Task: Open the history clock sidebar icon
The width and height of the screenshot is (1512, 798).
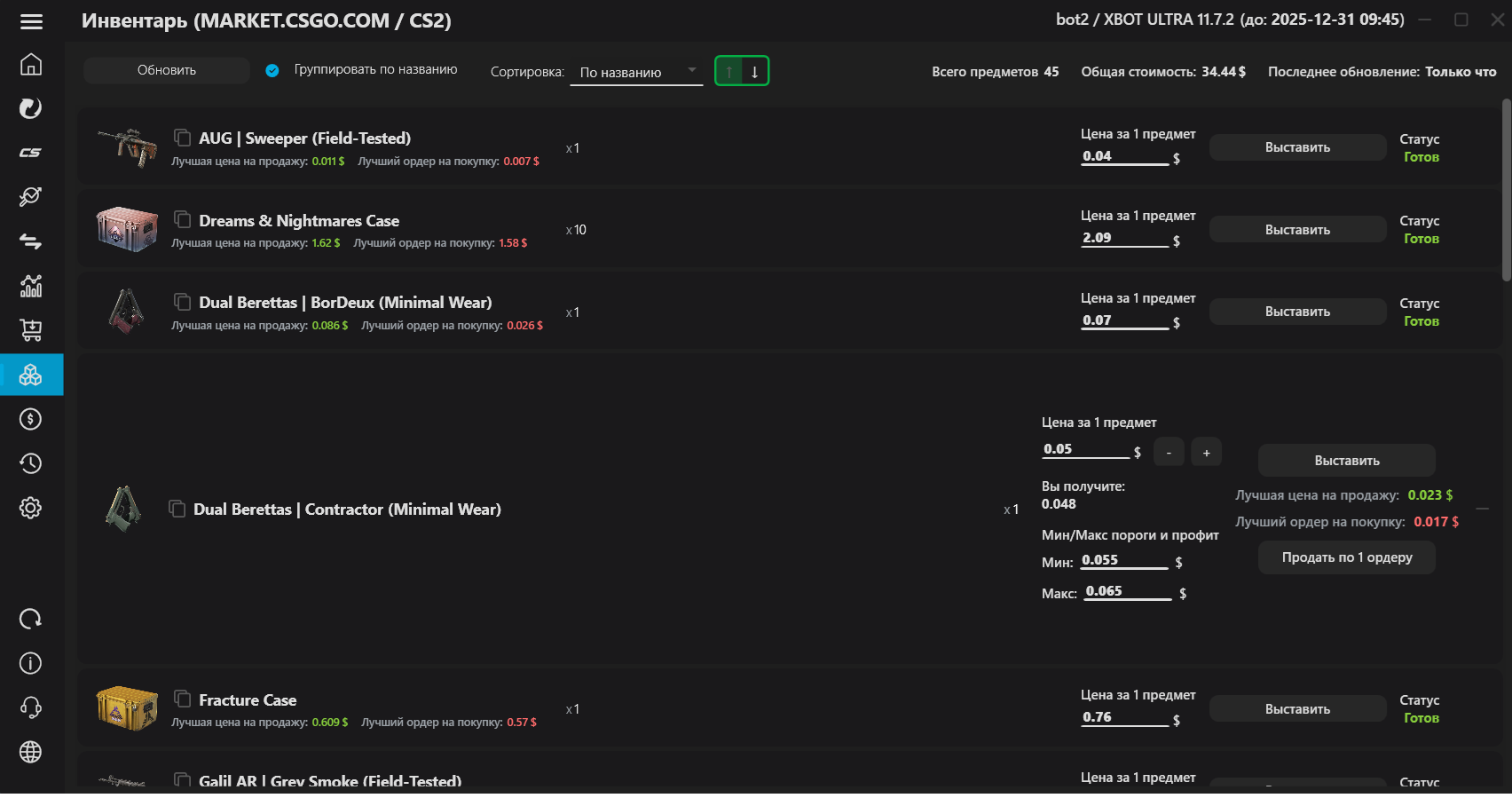Action: pos(31,463)
